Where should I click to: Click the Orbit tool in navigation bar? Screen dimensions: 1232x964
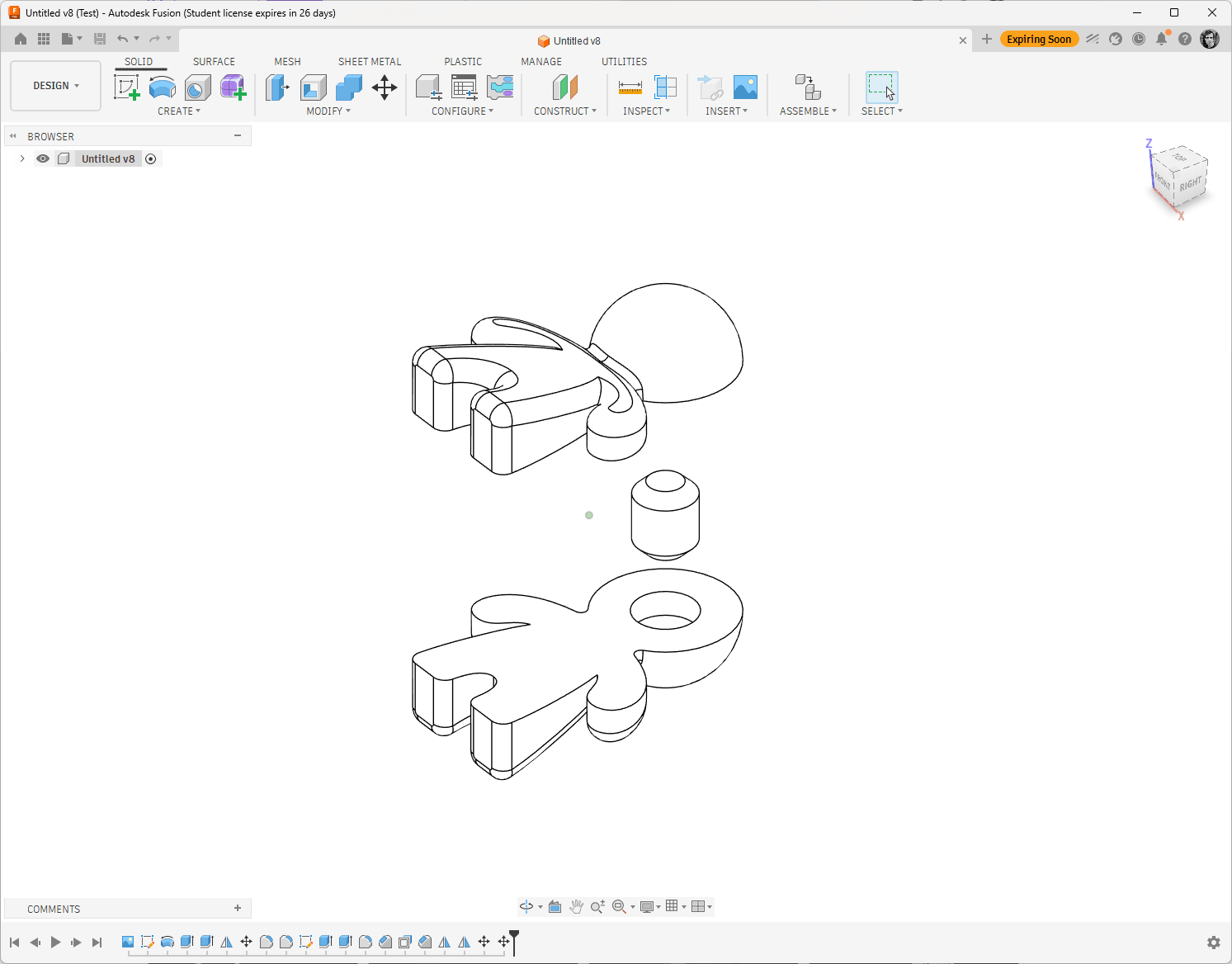[526, 906]
